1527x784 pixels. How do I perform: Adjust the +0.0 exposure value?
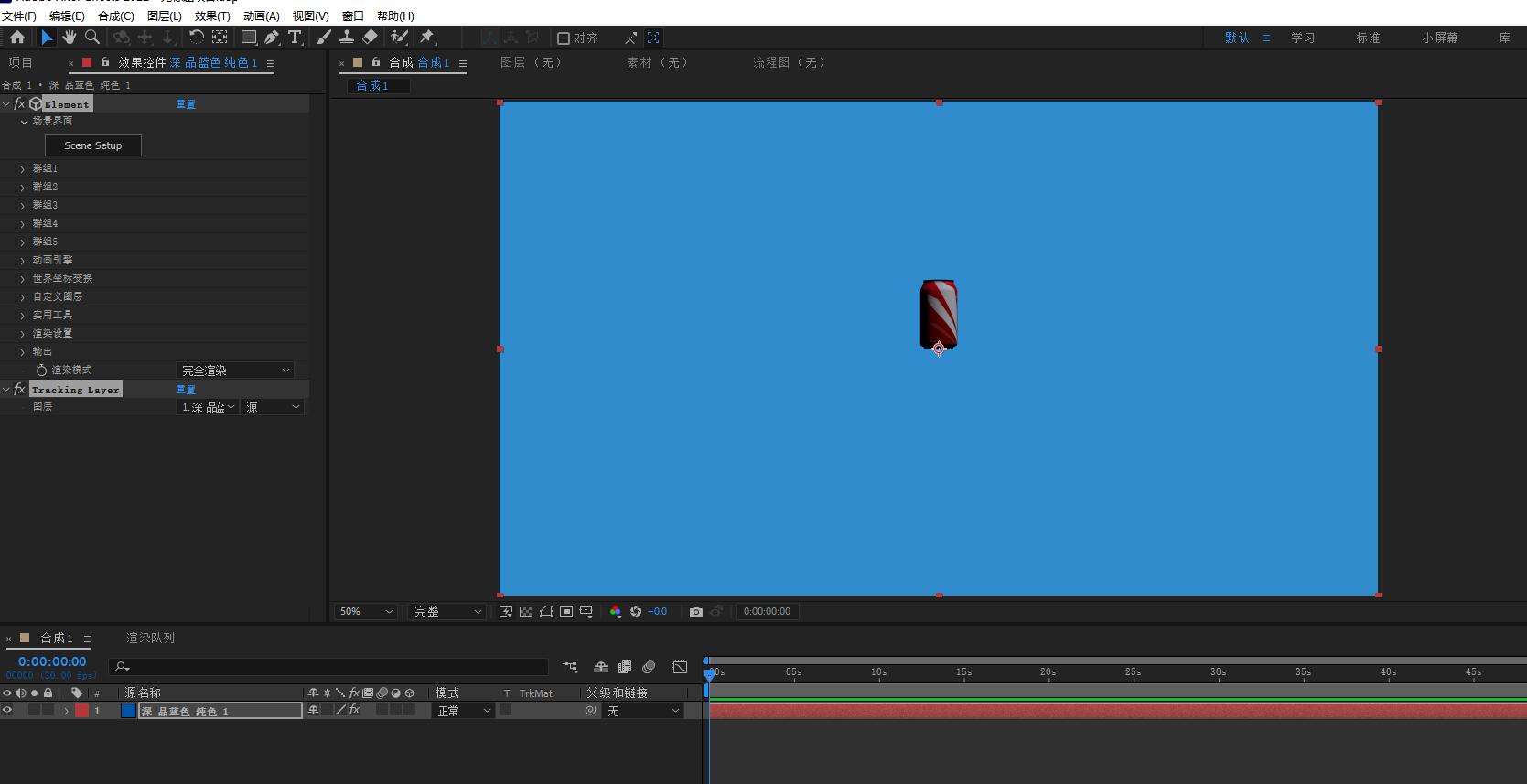658,611
